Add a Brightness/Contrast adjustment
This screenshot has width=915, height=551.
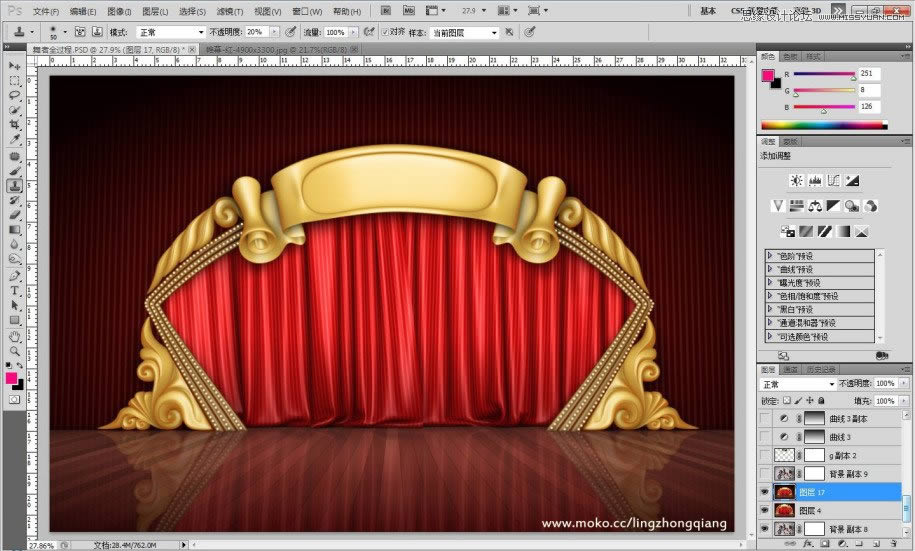(796, 181)
